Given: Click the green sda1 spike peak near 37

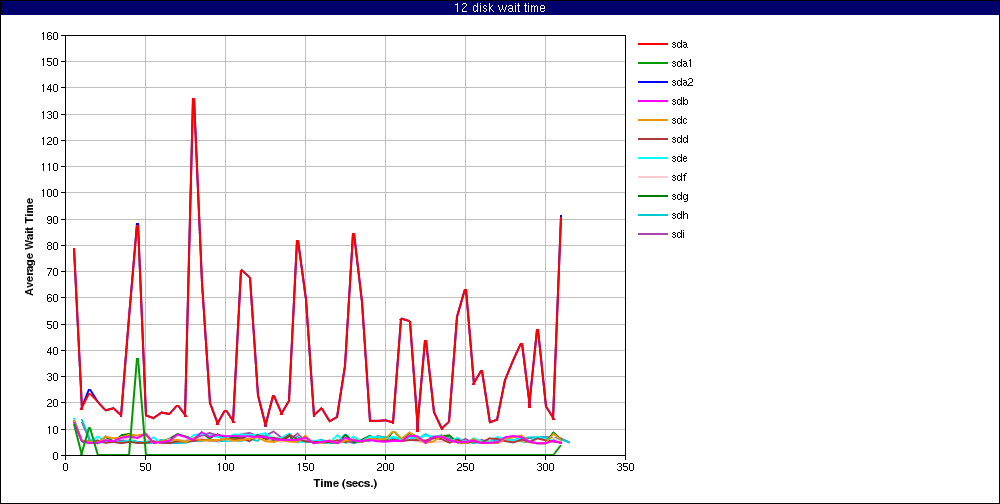Looking at the screenshot, I should [137, 359].
